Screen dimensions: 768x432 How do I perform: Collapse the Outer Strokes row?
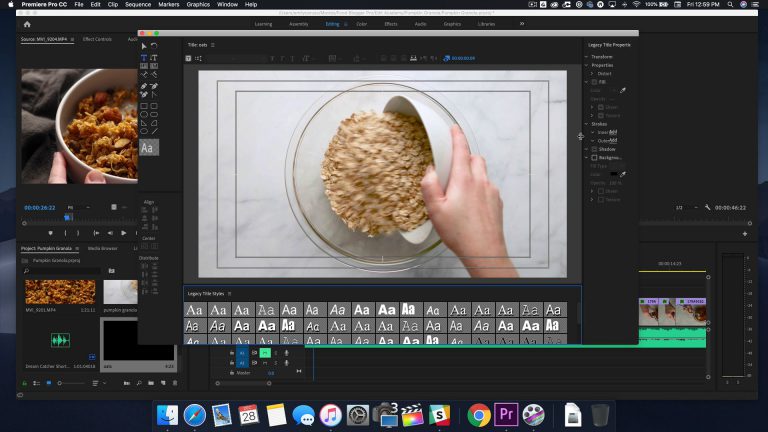[592, 141]
